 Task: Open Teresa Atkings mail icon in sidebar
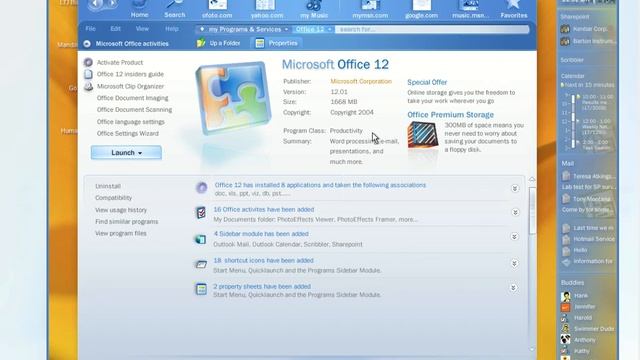click(566, 176)
